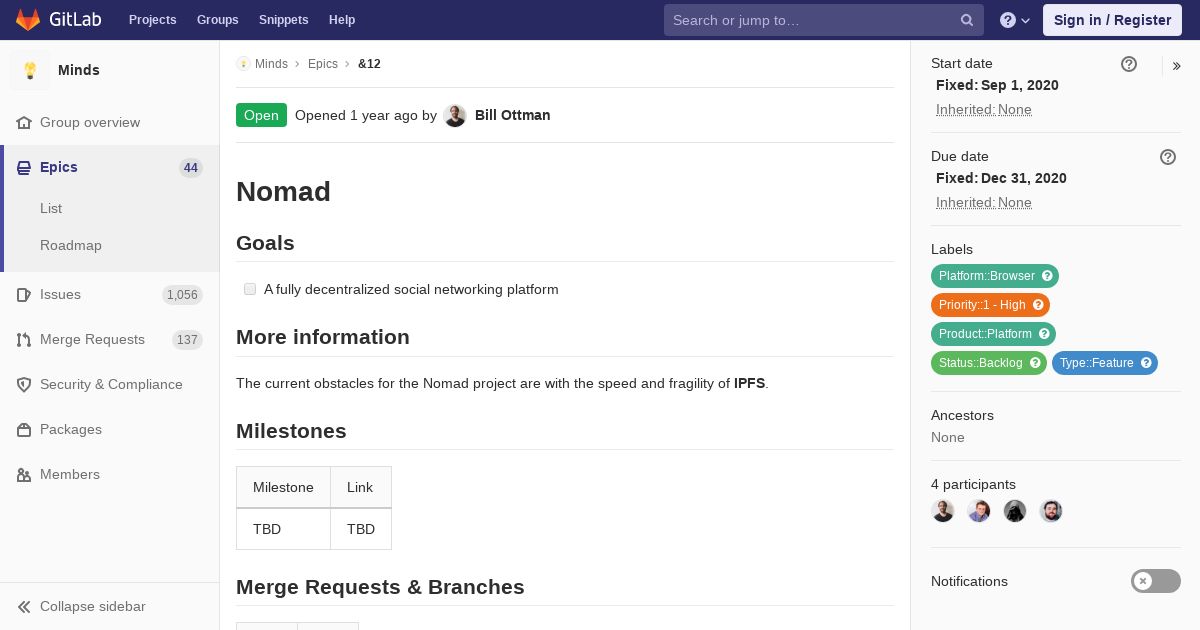The width and height of the screenshot is (1200, 630).
Task: Open Security & Compliance section
Action: [110, 384]
